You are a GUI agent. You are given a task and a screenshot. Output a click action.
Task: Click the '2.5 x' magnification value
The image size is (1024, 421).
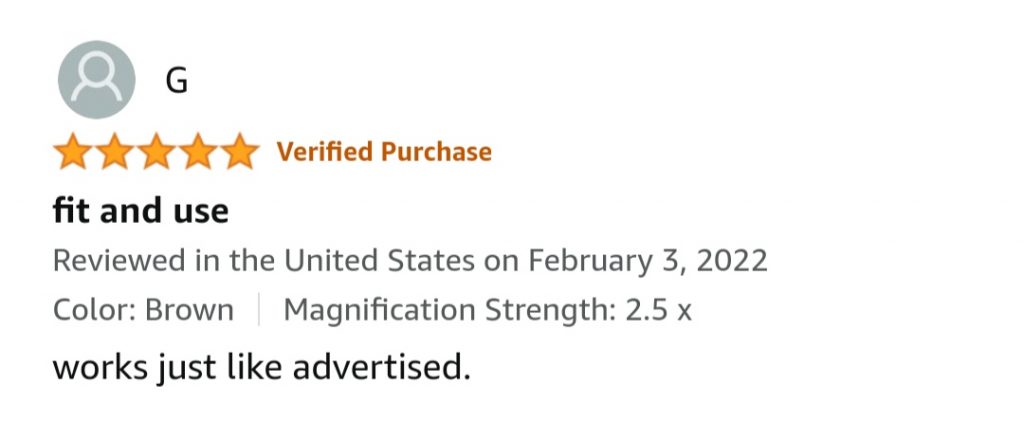point(658,311)
